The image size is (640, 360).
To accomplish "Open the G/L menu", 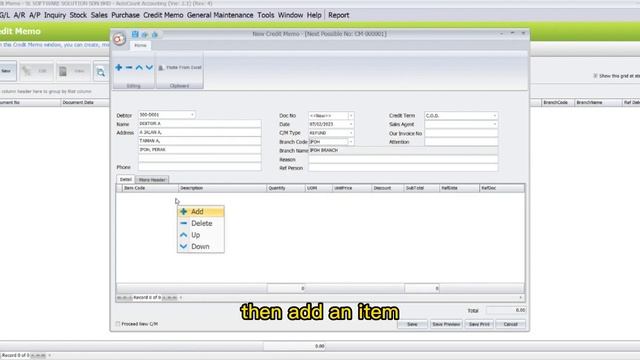I will tap(4, 15).
